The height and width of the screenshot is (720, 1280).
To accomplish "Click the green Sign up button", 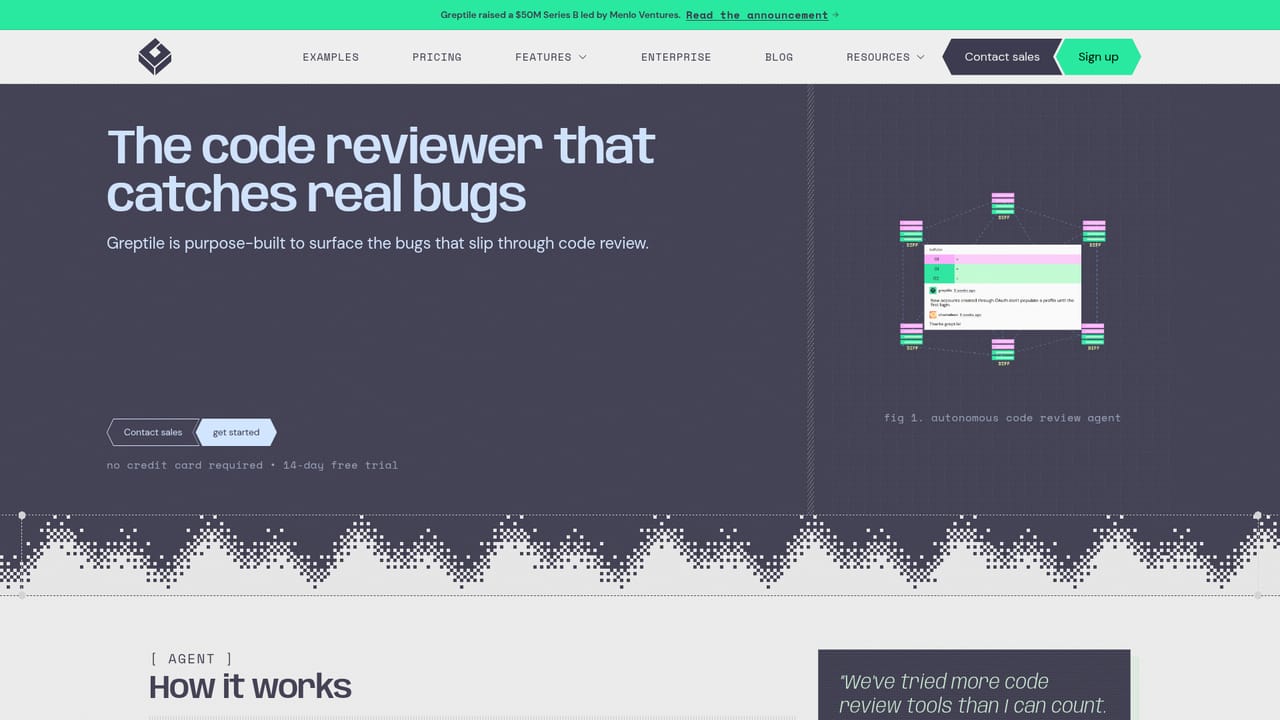I will (x=1098, y=57).
